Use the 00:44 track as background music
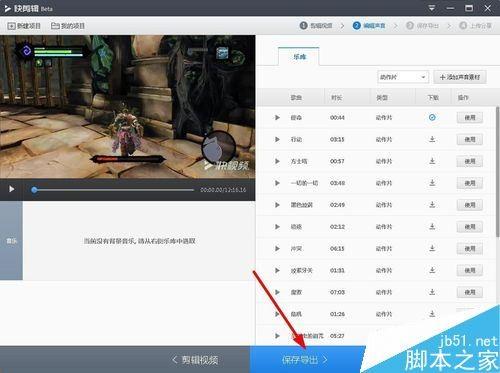Image resolution: width=500 pixels, height=373 pixels. [470, 118]
